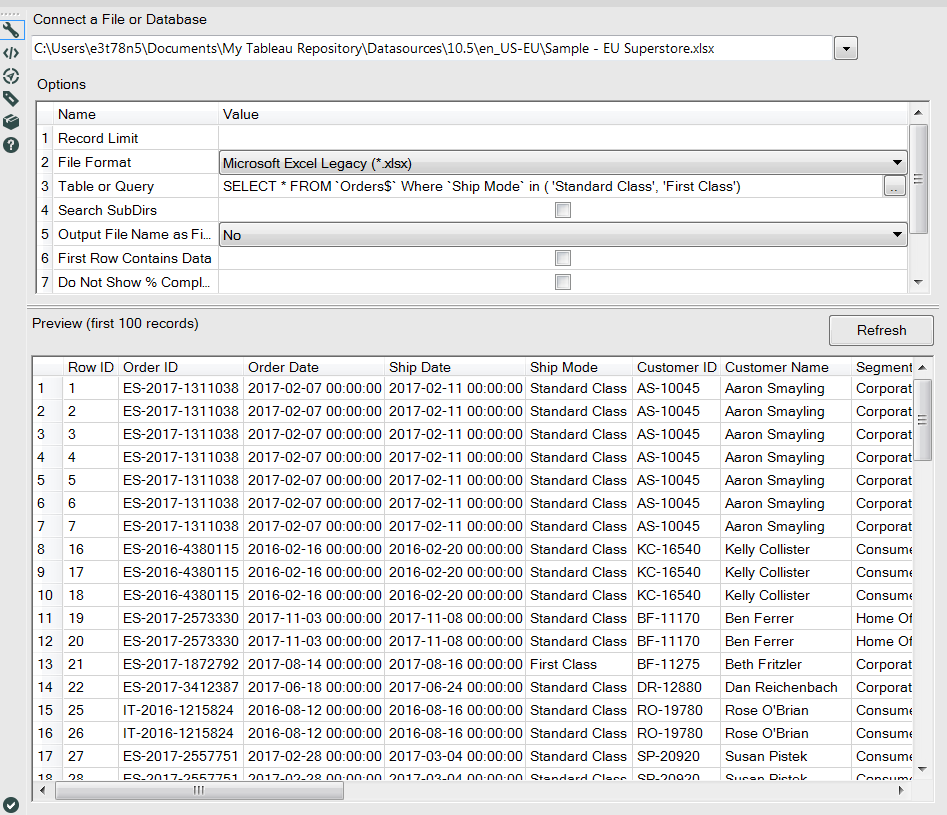Toggle Do Not Show % Completed

(563, 281)
